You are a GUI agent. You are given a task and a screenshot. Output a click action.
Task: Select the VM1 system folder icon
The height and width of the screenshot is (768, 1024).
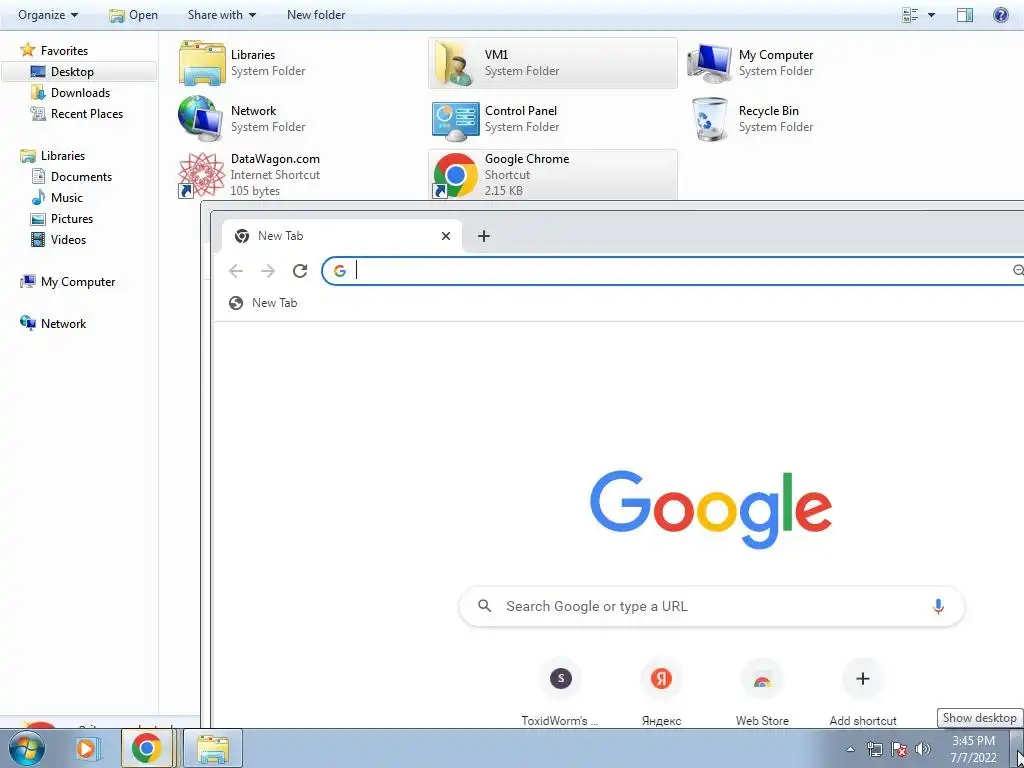[x=455, y=63]
